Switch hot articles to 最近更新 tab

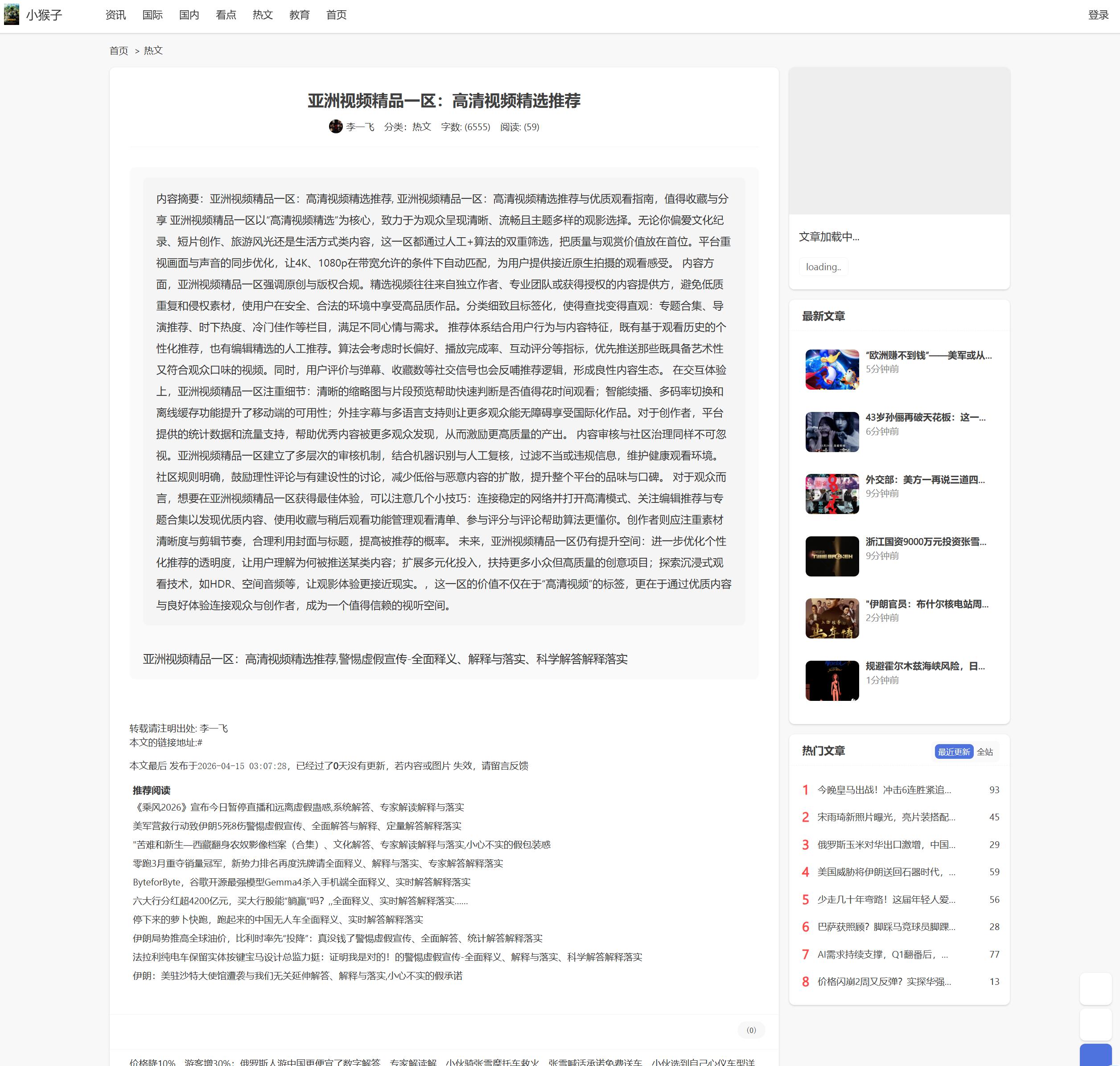coord(954,752)
